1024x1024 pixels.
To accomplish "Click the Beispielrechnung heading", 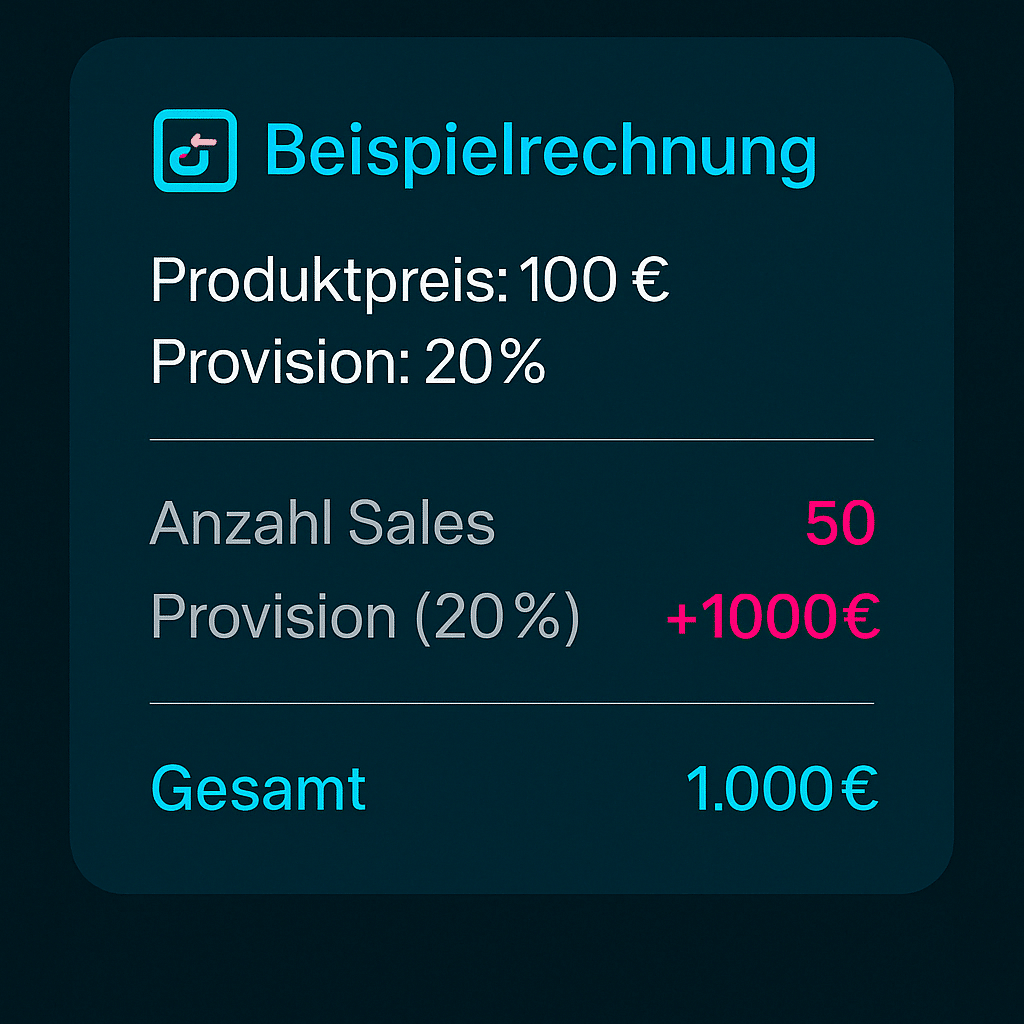I will tap(540, 152).
